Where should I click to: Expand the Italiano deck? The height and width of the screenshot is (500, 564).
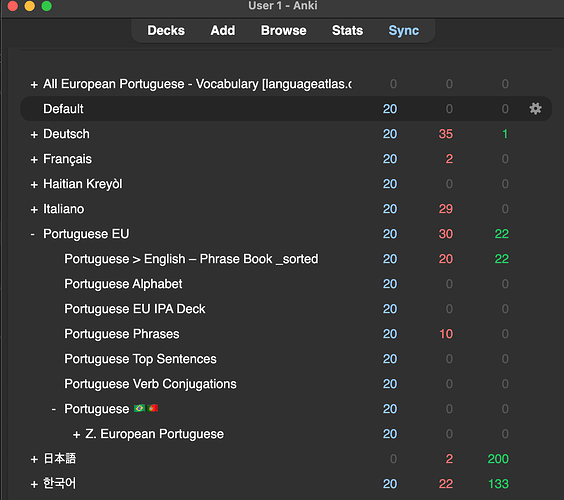click(x=34, y=209)
